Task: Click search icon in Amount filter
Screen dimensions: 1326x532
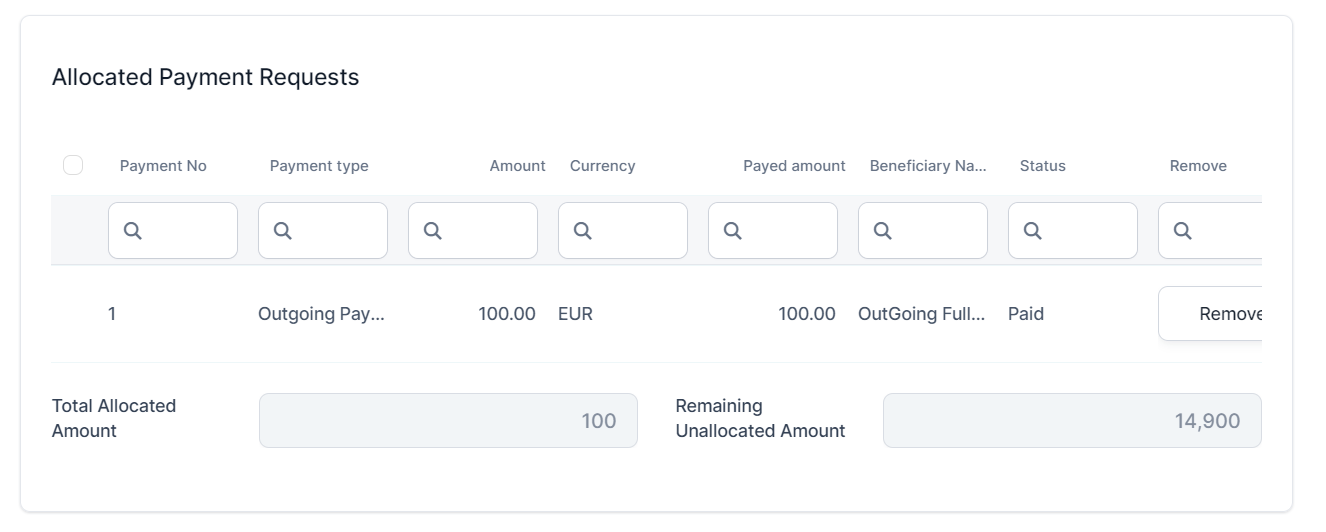Action: (433, 231)
